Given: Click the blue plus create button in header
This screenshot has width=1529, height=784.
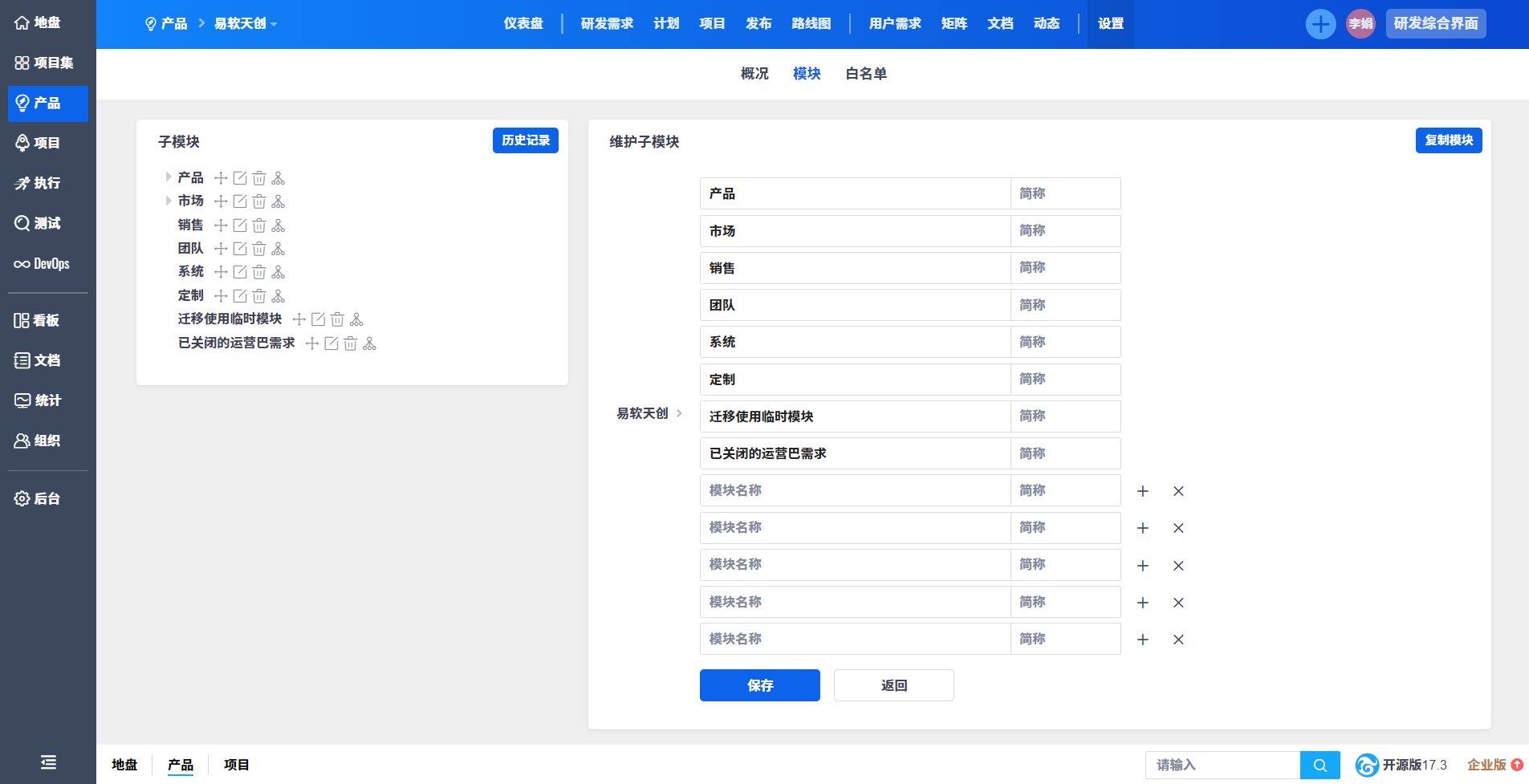Looking at the screenshot, I should click(1320, 24).
